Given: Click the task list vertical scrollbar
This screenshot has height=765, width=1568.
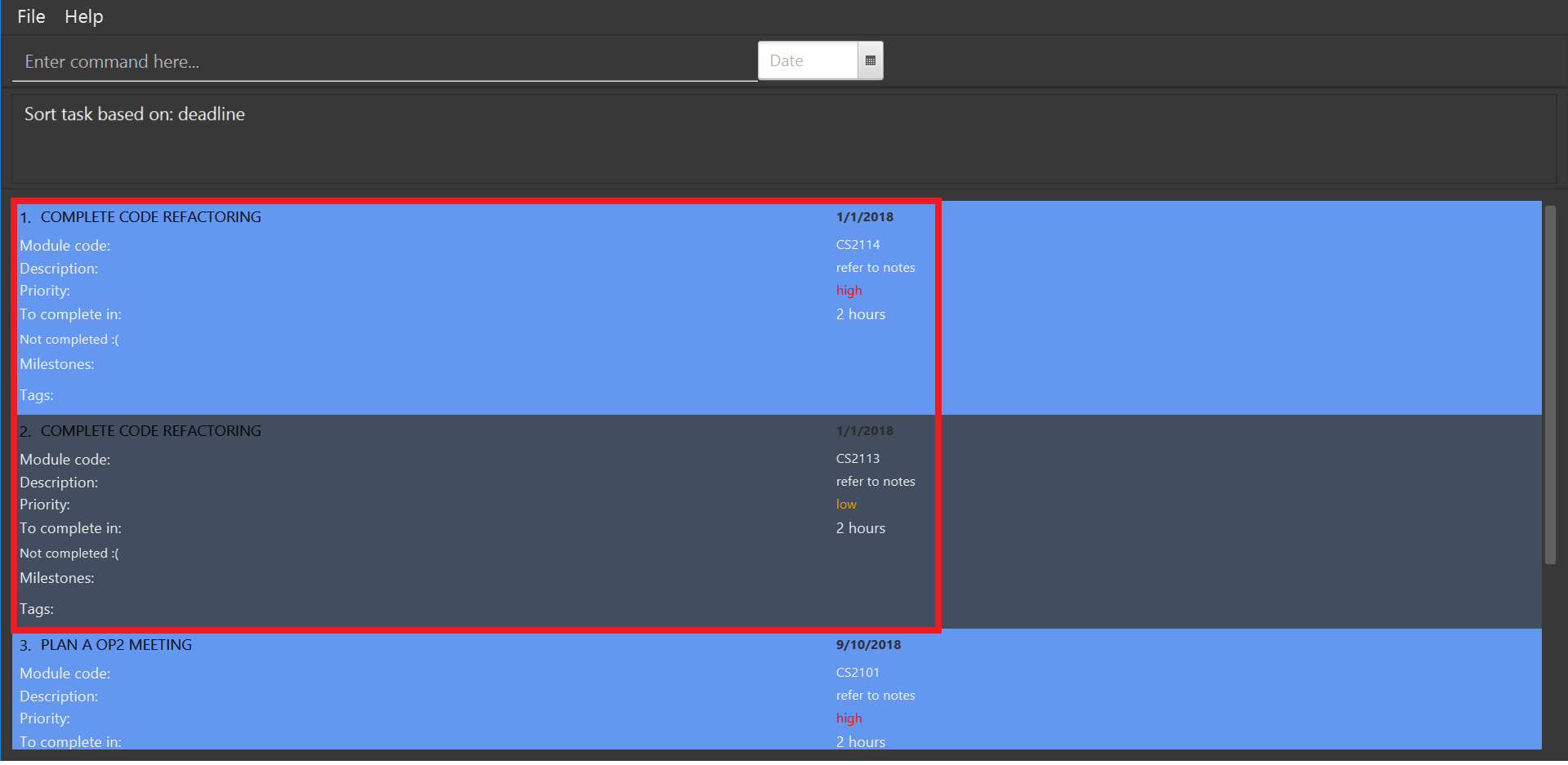Looking at the screenshot, I should (x=1550, y=385).
